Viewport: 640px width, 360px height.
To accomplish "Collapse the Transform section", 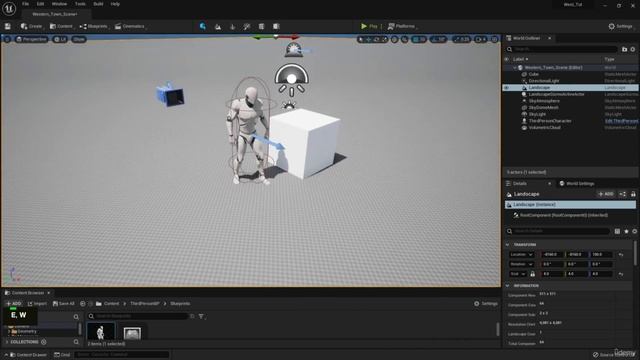I will (x=508, y=245).
